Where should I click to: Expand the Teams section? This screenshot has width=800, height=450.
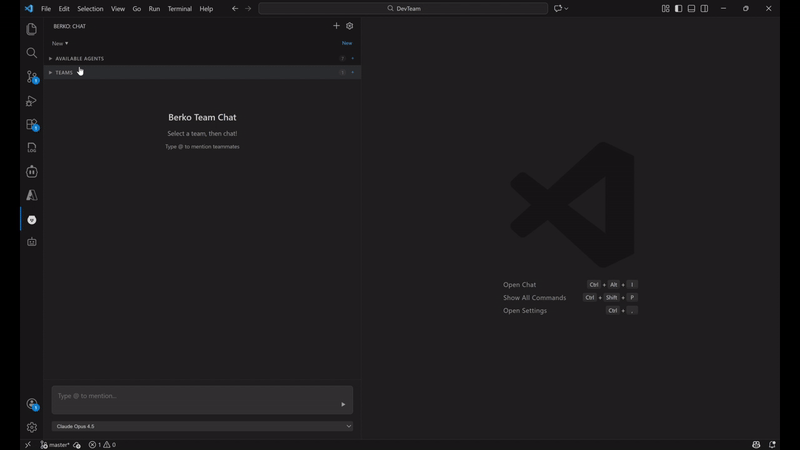coord(203,72)
